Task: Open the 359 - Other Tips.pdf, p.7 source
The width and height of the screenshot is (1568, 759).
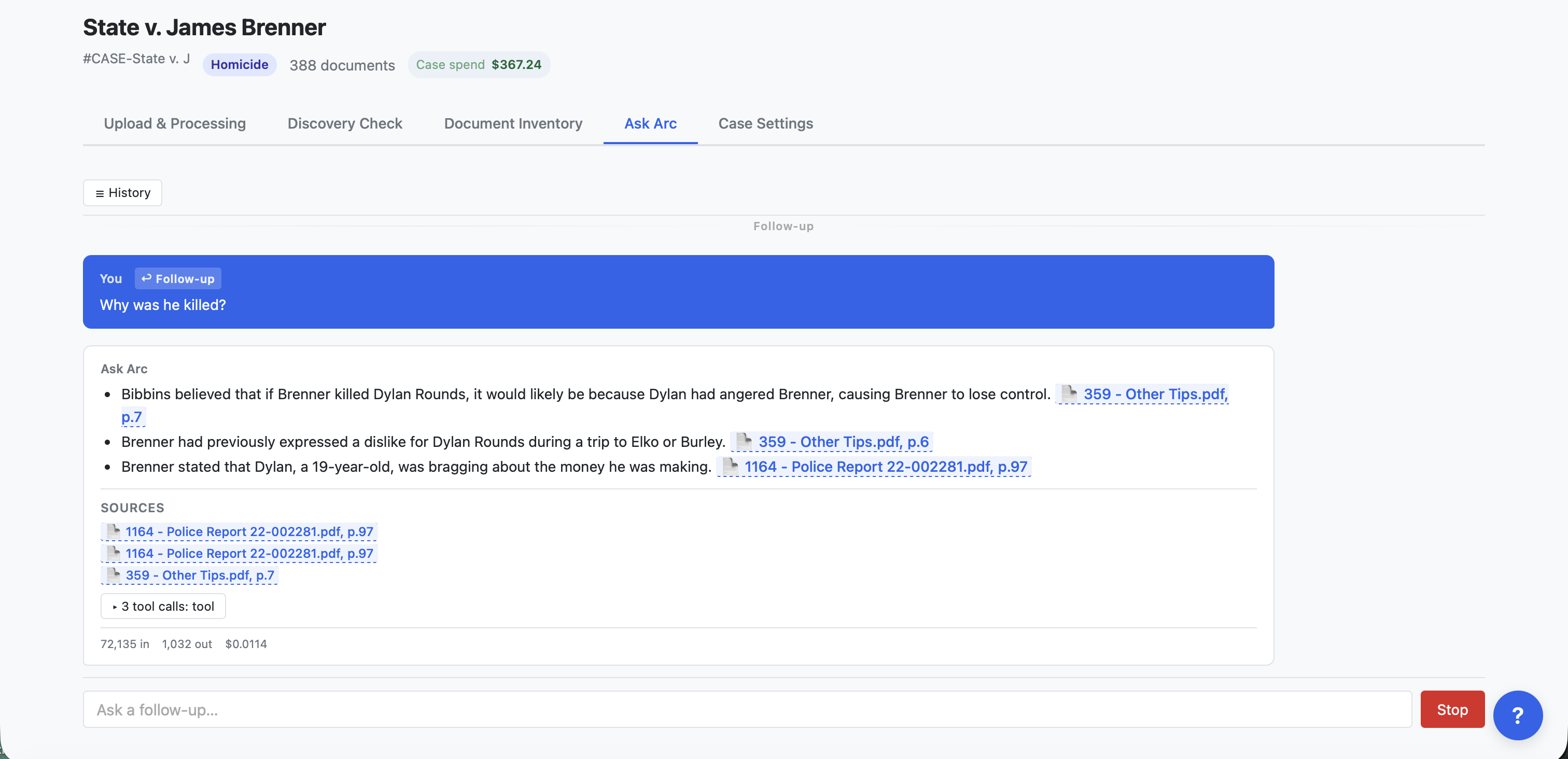Action: [189, 575]
